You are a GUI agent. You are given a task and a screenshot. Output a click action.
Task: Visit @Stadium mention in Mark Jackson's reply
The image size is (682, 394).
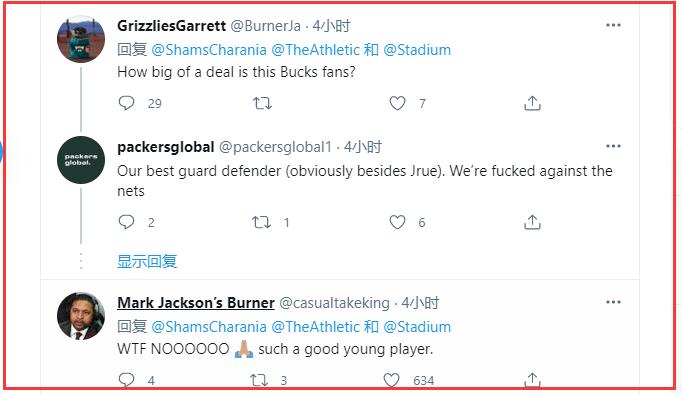pos(417,327)
